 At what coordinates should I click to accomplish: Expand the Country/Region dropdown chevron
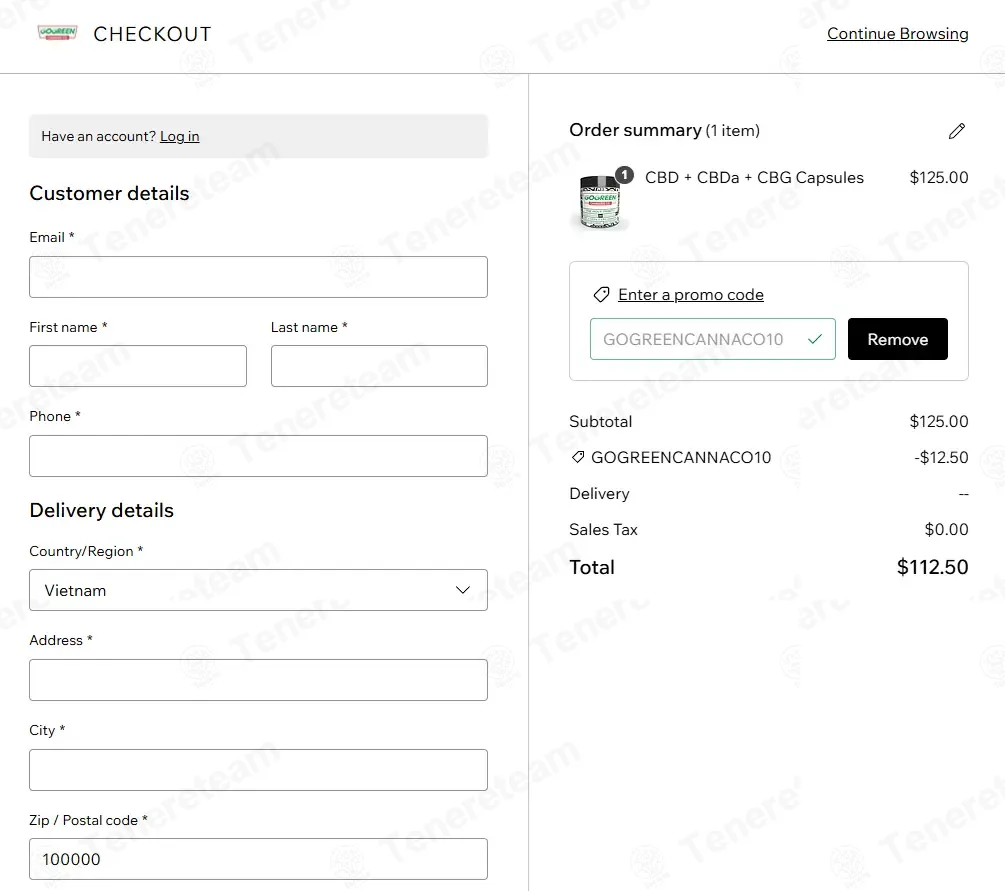tap(463, 590)
